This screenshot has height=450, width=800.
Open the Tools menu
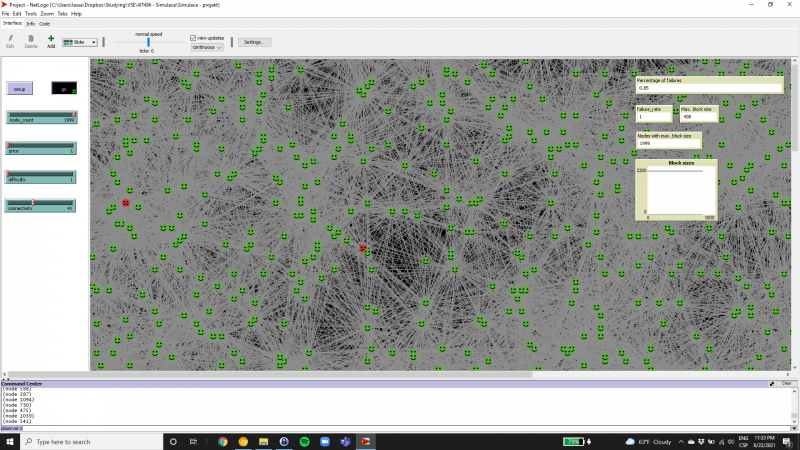pos(31,14)
